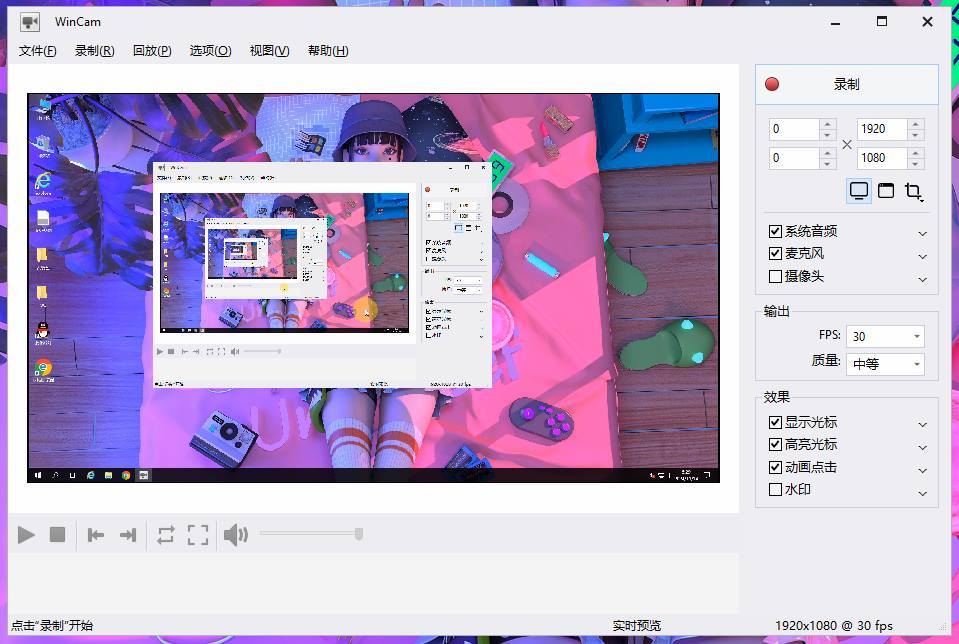
Task: Enable the 摄像头 checkbox
Action: coord(775,276)
